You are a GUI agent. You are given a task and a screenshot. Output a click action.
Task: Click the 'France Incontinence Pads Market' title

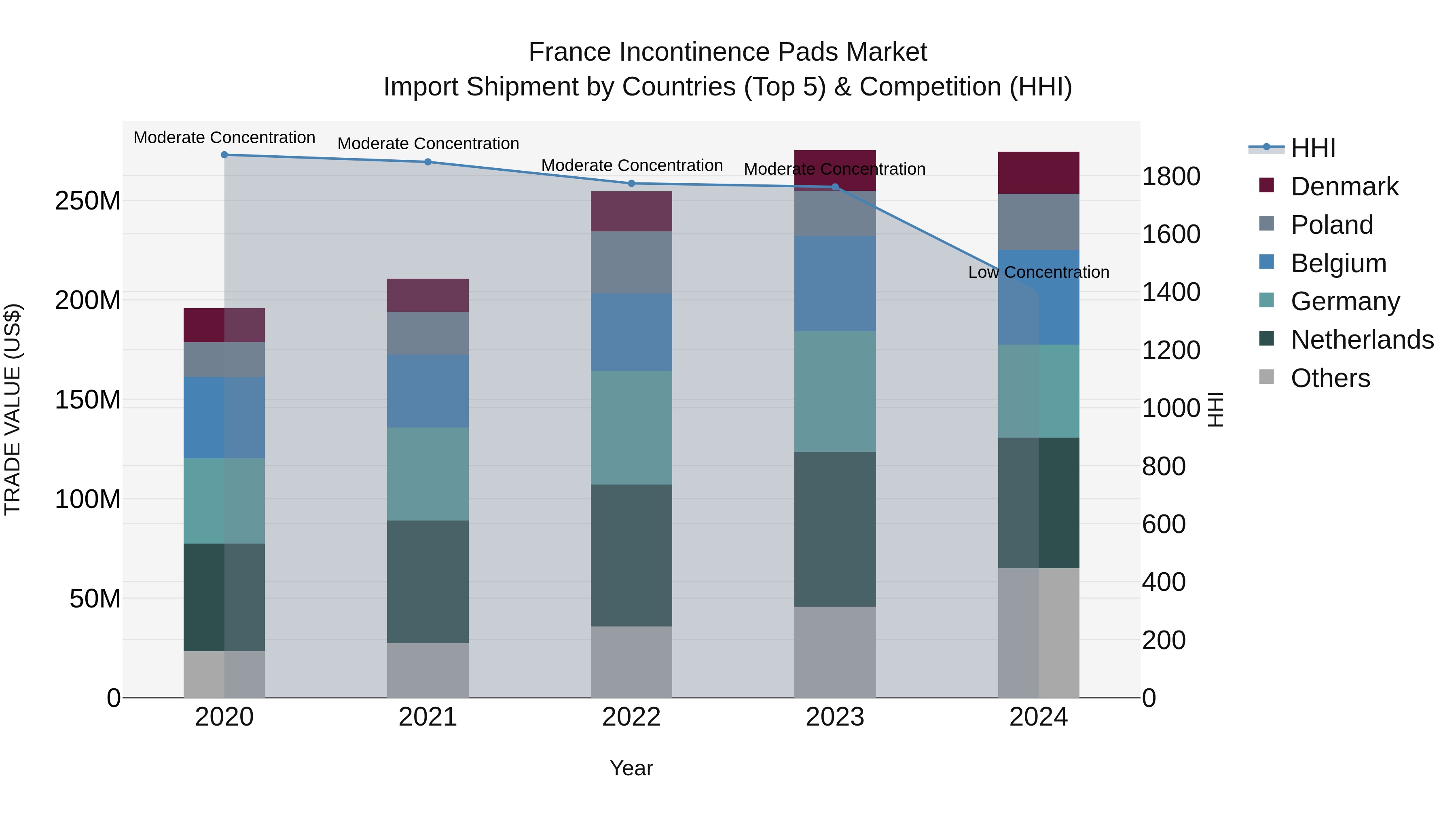click(x=728, y=52)
